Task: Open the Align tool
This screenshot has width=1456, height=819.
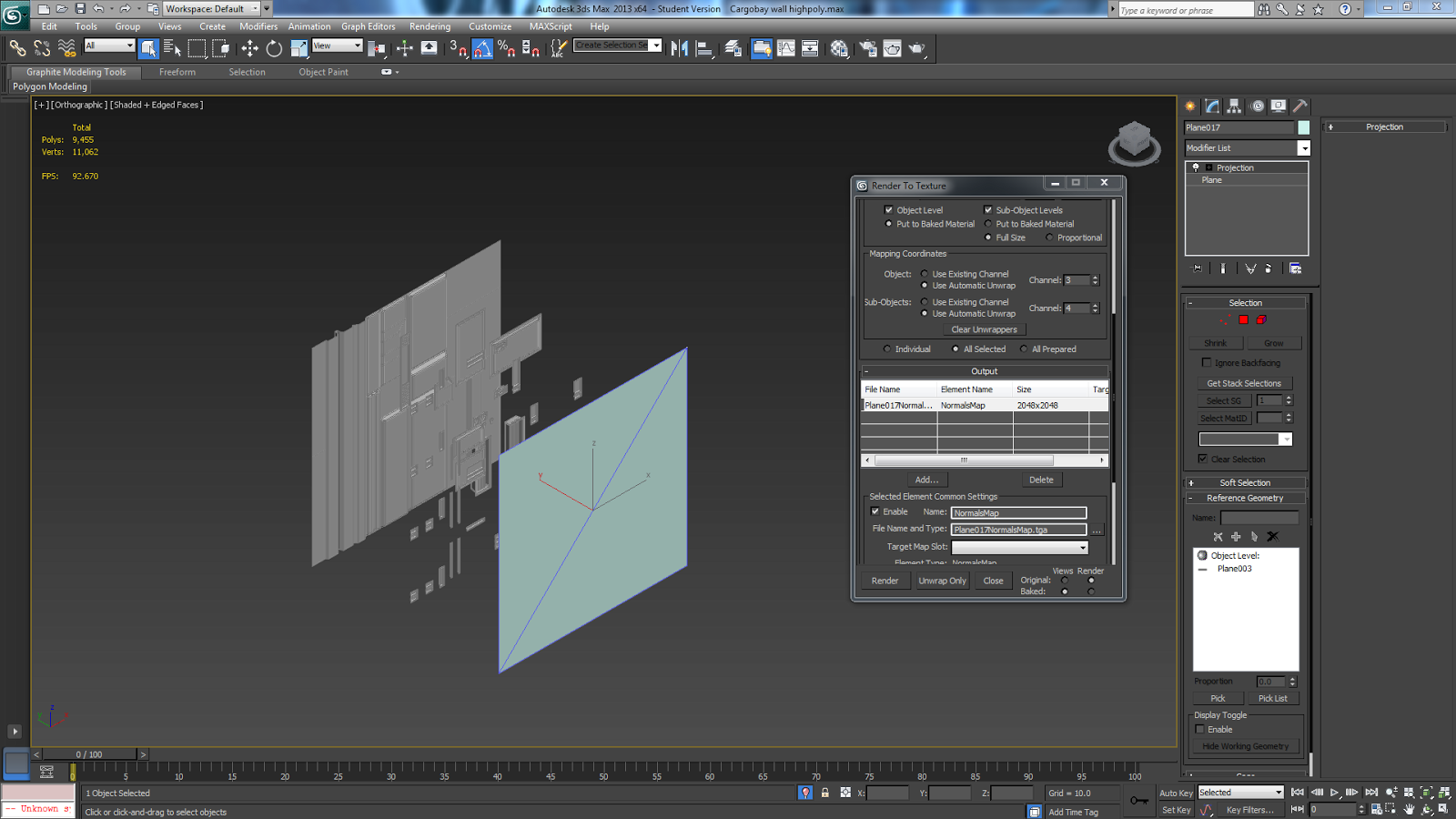Action: [x=704, y=48]
